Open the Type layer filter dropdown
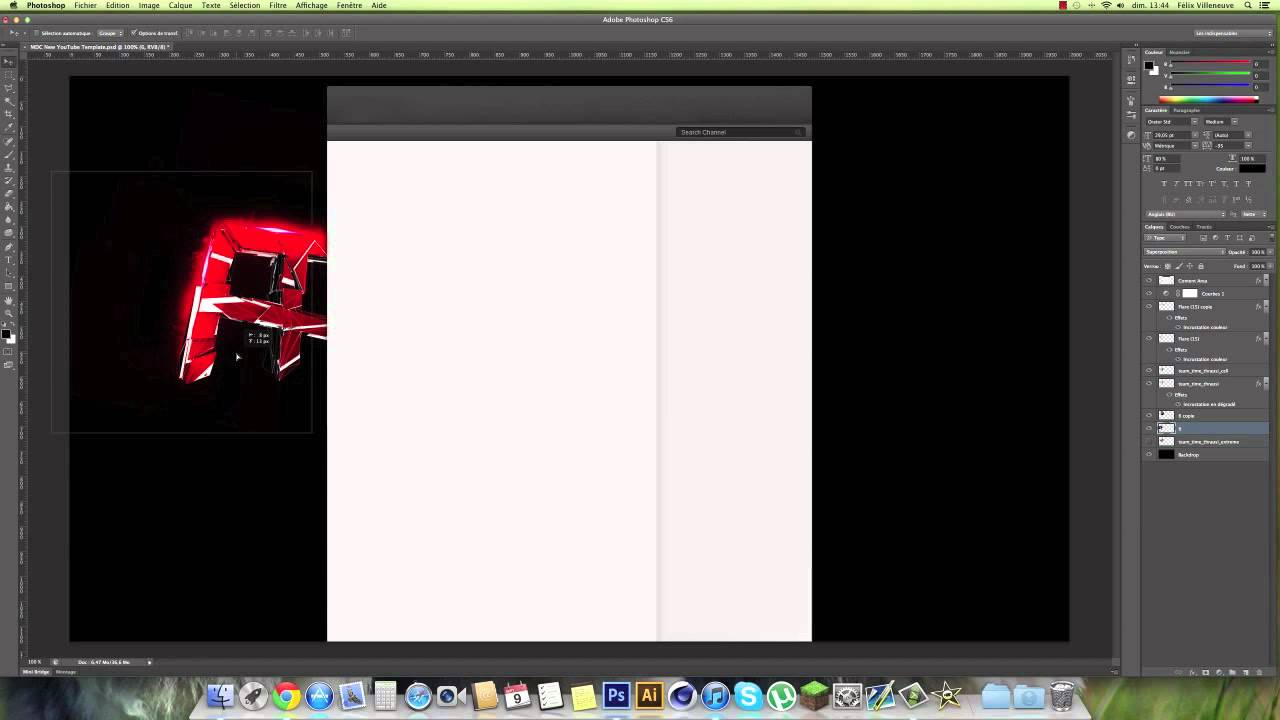1280x720 pixels. (1166, 238)
